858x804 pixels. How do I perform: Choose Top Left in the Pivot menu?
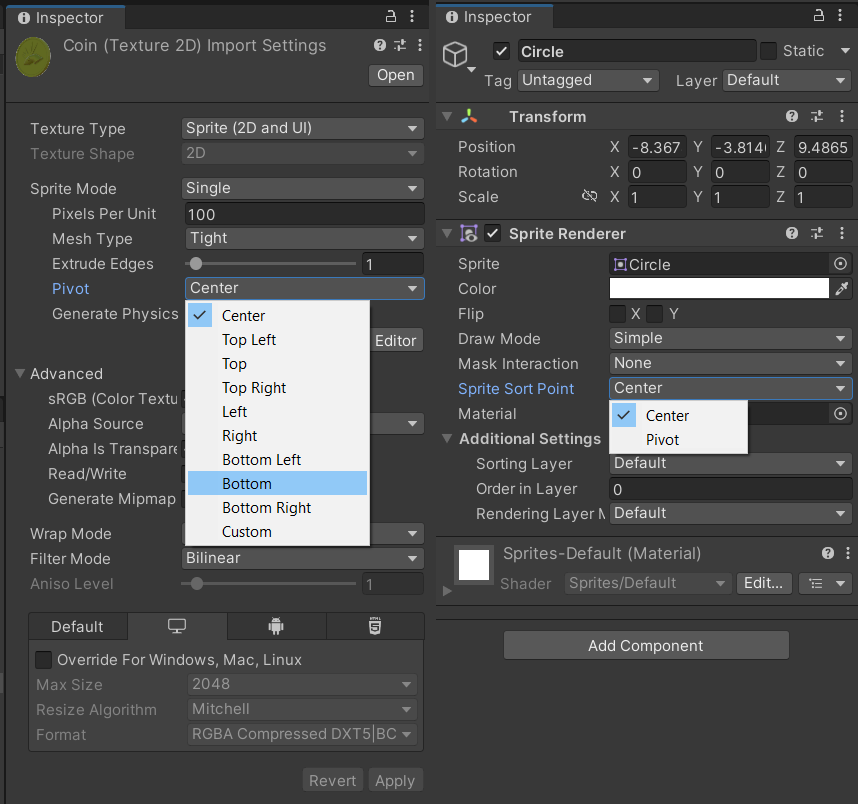277,339
